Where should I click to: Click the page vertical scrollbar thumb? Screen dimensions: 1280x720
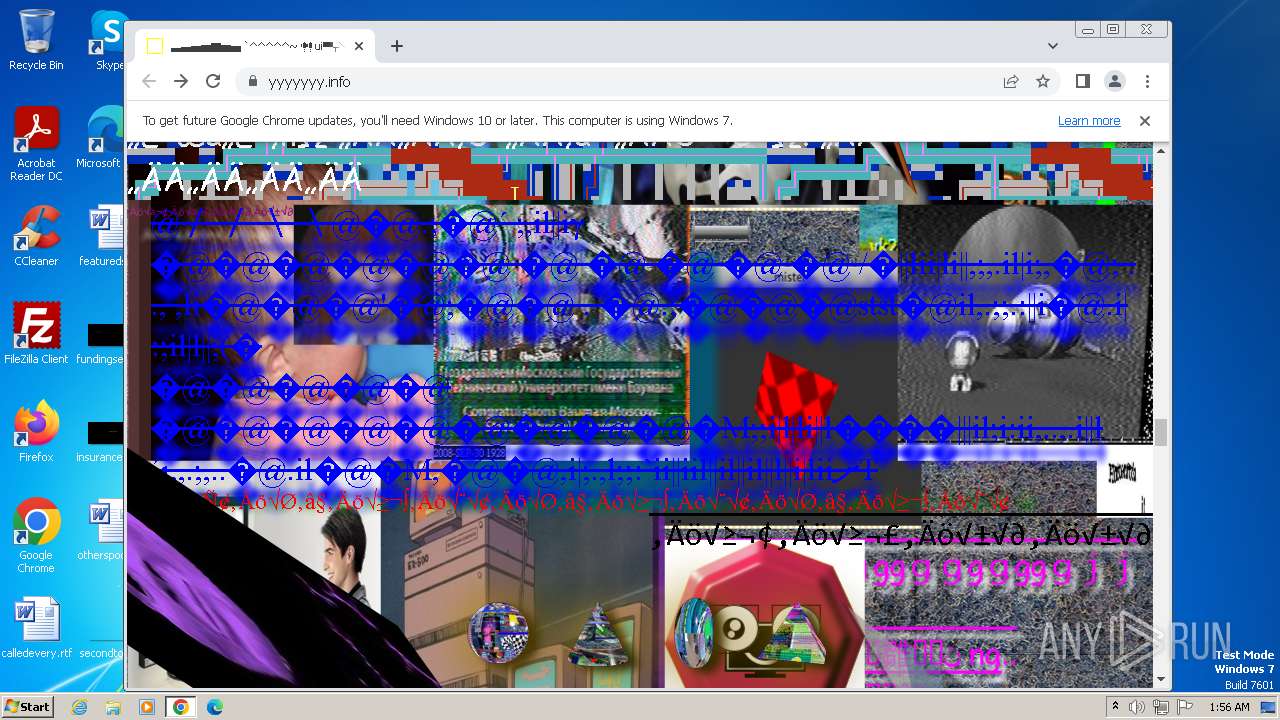point(1161,432)
